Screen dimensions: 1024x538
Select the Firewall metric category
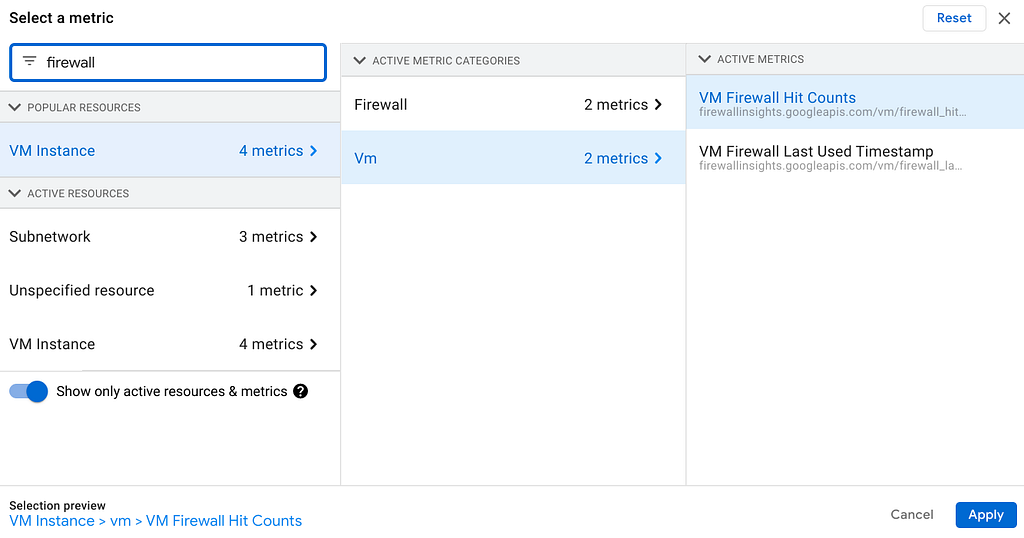tap(513, 104)
